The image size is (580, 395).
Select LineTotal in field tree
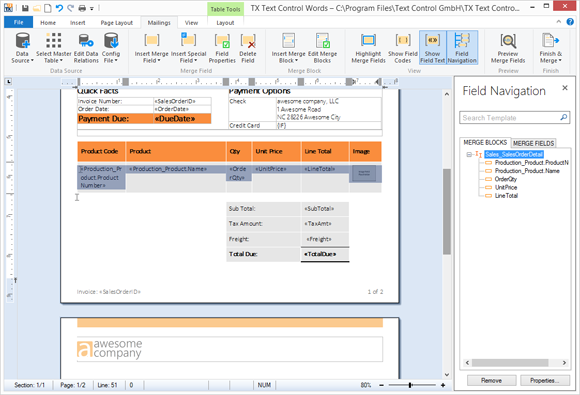[506, 196]
